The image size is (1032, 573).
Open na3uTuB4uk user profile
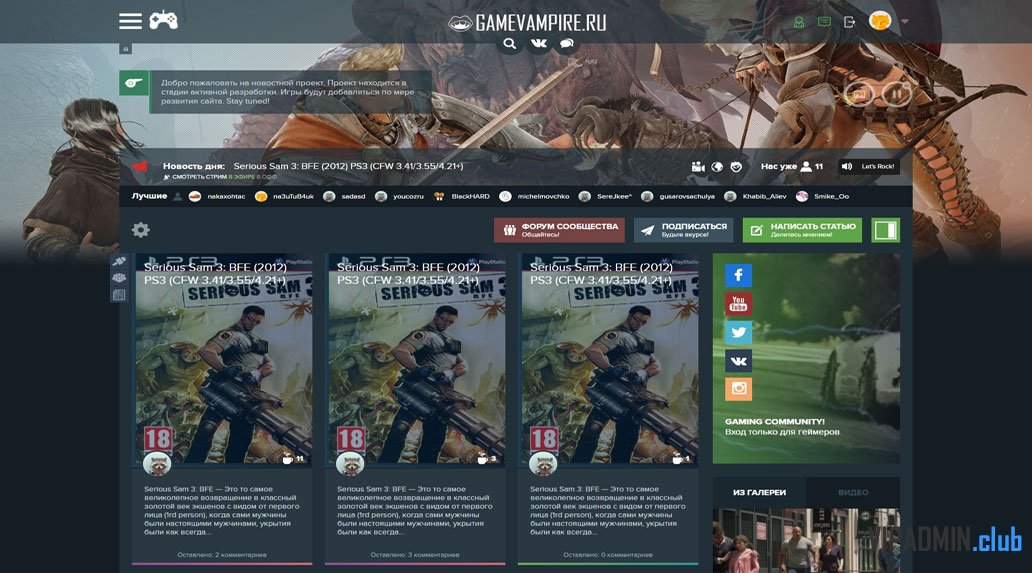click(x=284, y=196)
